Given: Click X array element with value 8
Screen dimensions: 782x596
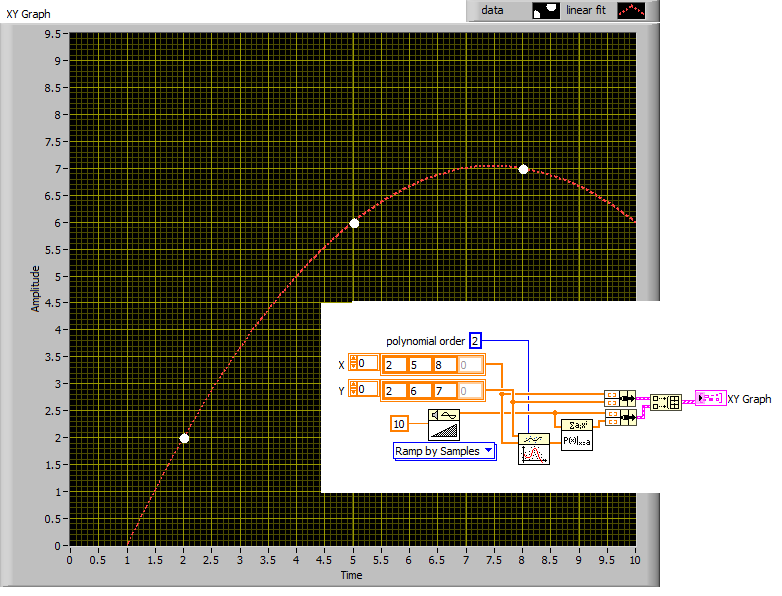Looking at the screenshot, I should [444, 365].
